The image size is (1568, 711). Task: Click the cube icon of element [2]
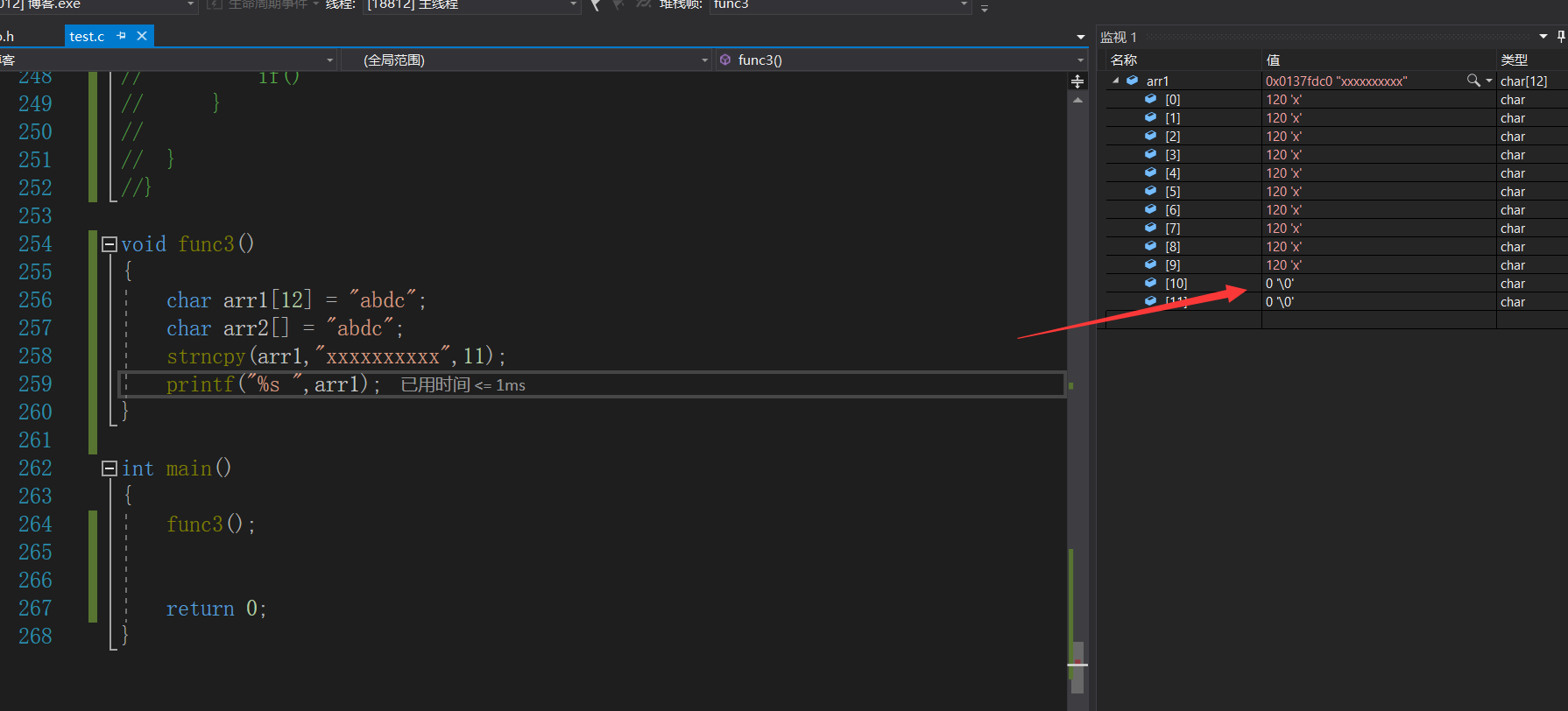[x=1150, y=136]
